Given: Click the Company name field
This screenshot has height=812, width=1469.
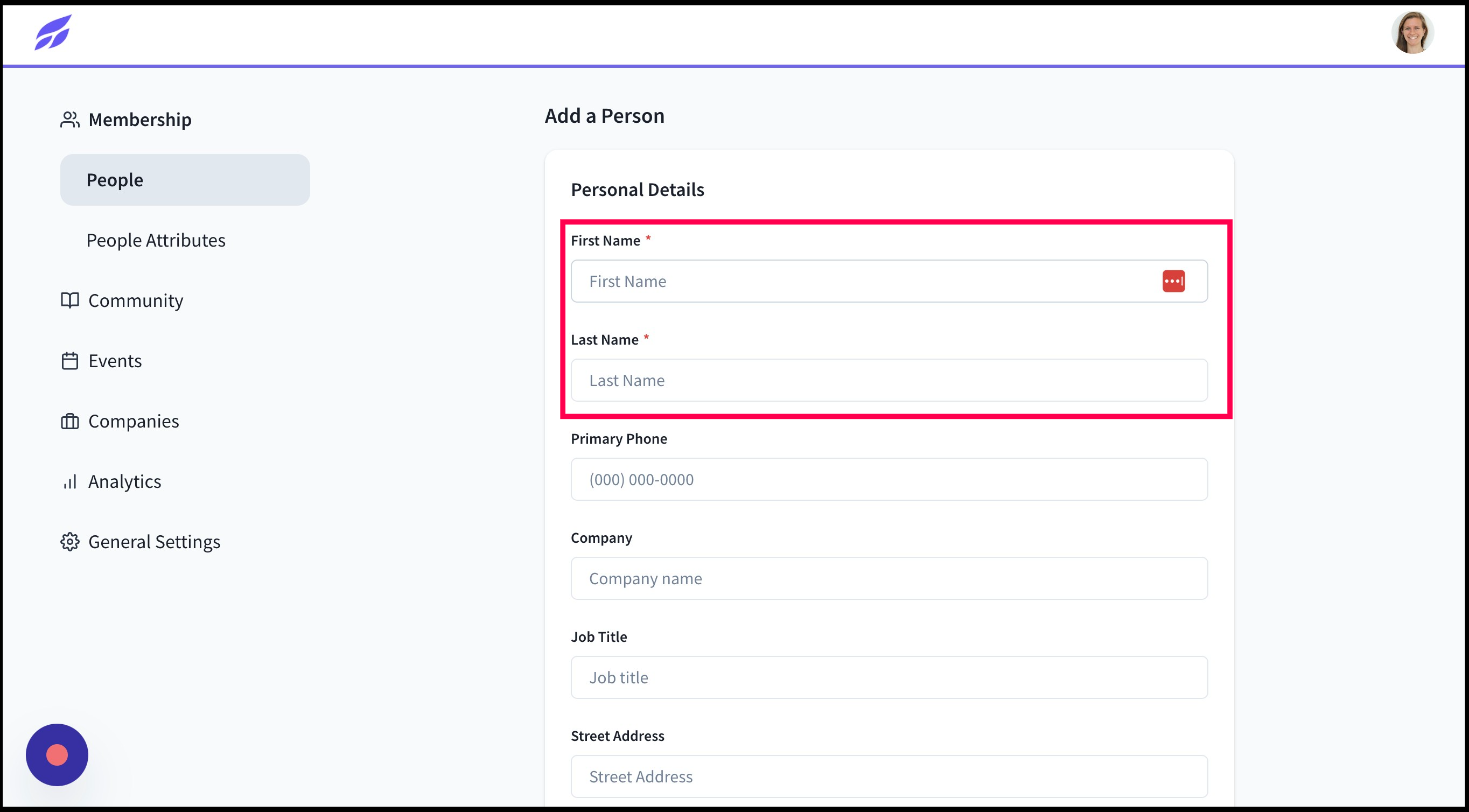Looking at the screenshot, I should point(889,578).
